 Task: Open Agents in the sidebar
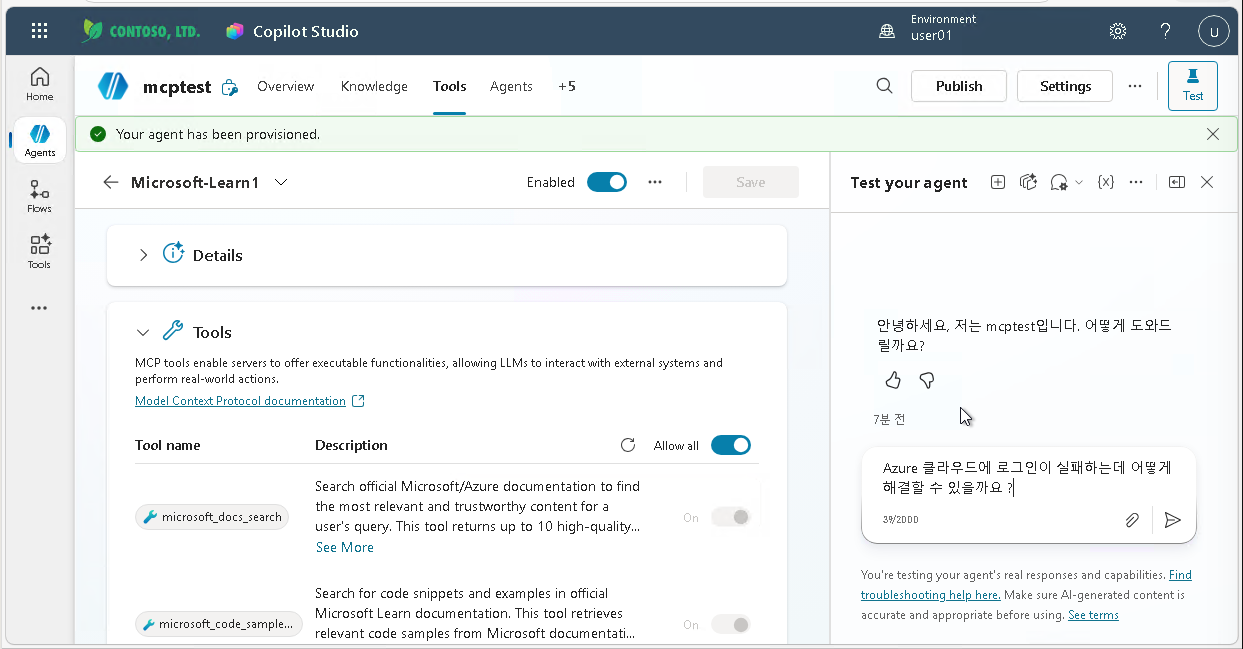pyautogui.click(x=40, y=141)
